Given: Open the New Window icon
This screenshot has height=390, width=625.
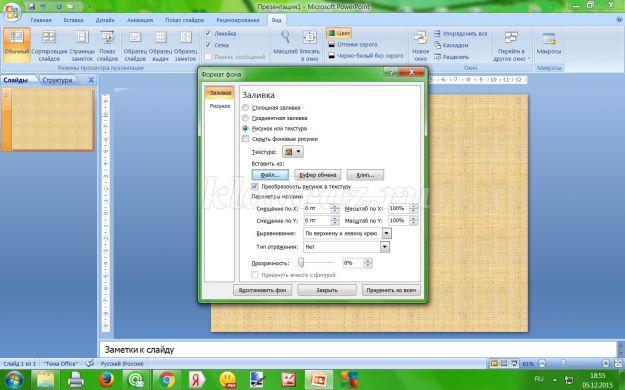Looking at the screenshot, I should (x=421, y=38).
